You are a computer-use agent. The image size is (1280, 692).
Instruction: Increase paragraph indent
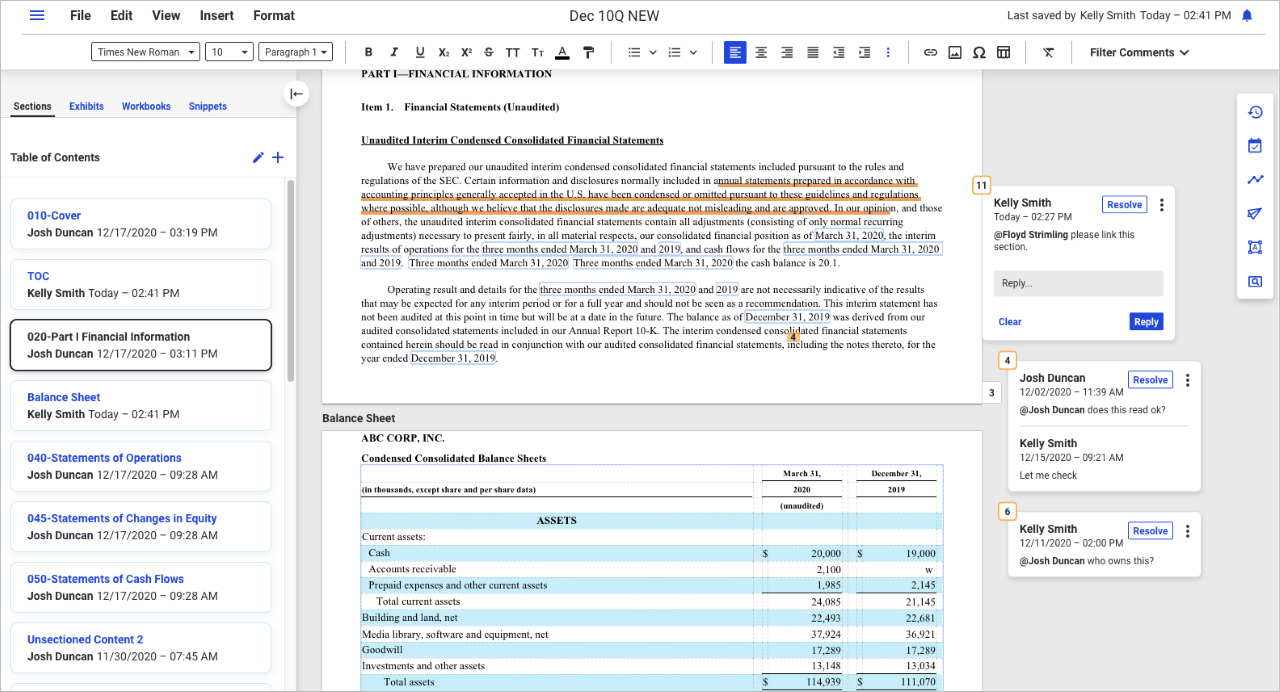pyautogui.click(x=865, y=52)
